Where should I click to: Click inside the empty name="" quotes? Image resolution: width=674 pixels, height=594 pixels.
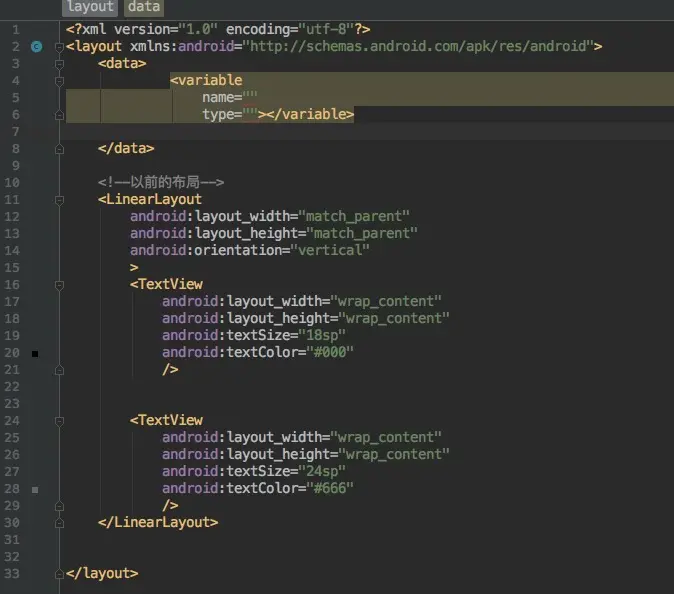point(250,97)
